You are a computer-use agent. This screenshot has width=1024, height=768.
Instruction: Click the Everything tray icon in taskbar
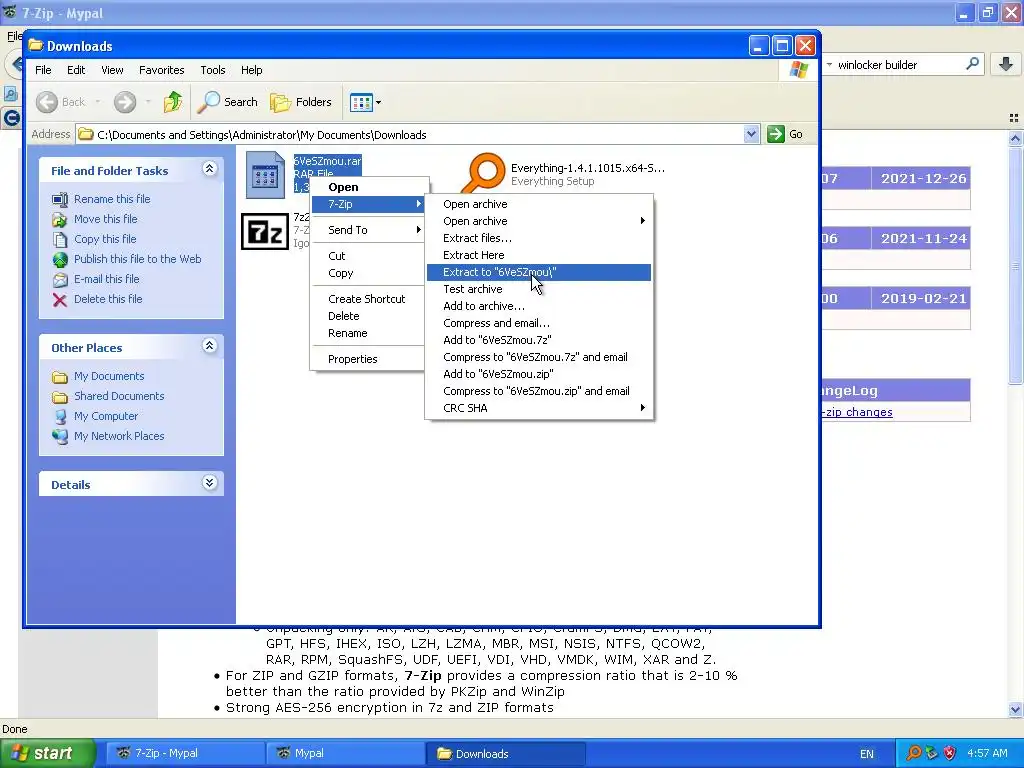[914, 754]
